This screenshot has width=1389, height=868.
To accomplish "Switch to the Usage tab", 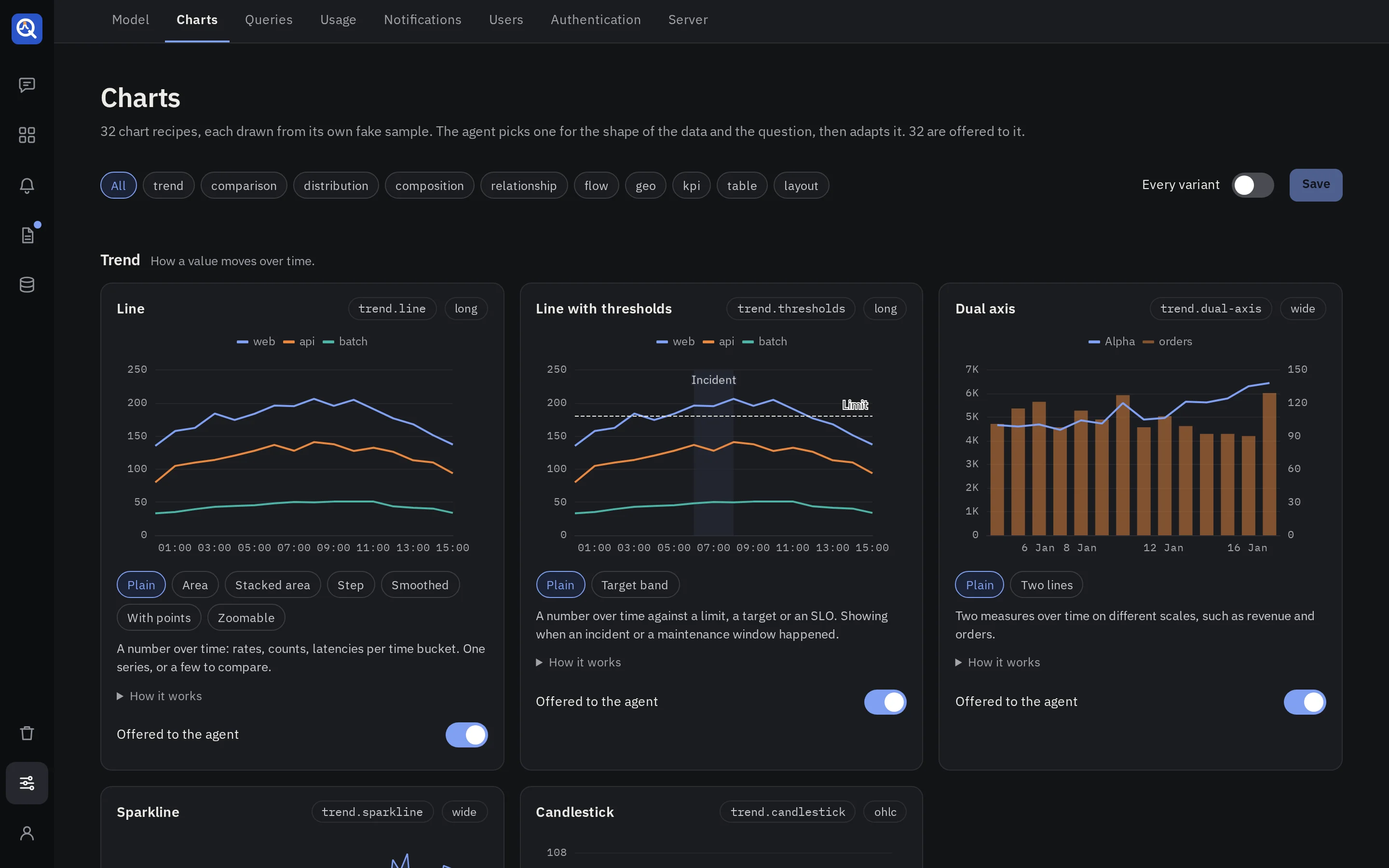I will tap(338, 19).
